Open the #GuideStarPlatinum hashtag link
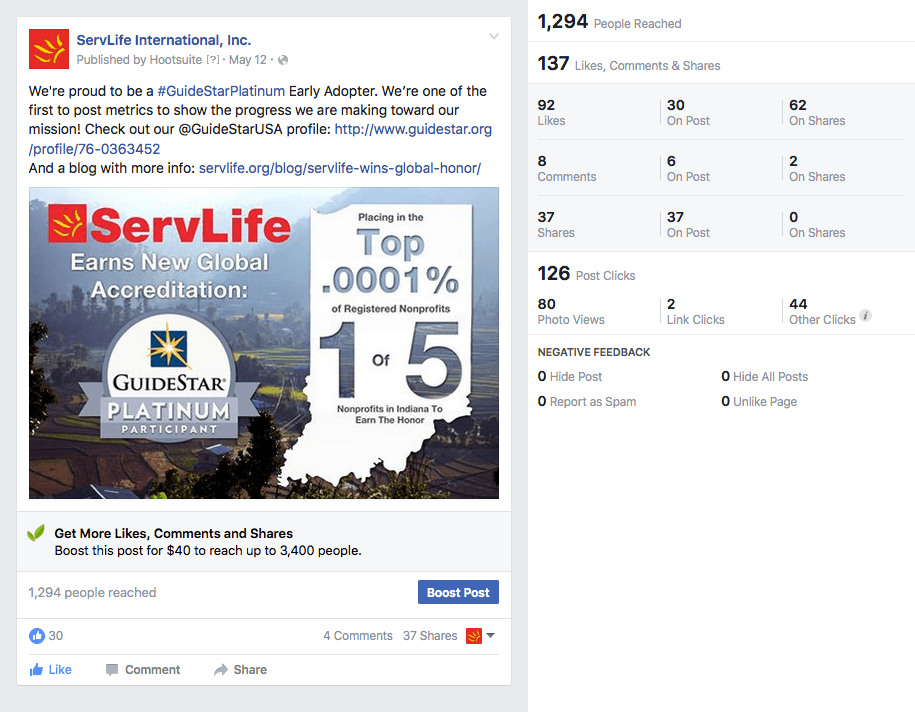The height and width of the screenshot is (712, 915). (x=221, y=91)
